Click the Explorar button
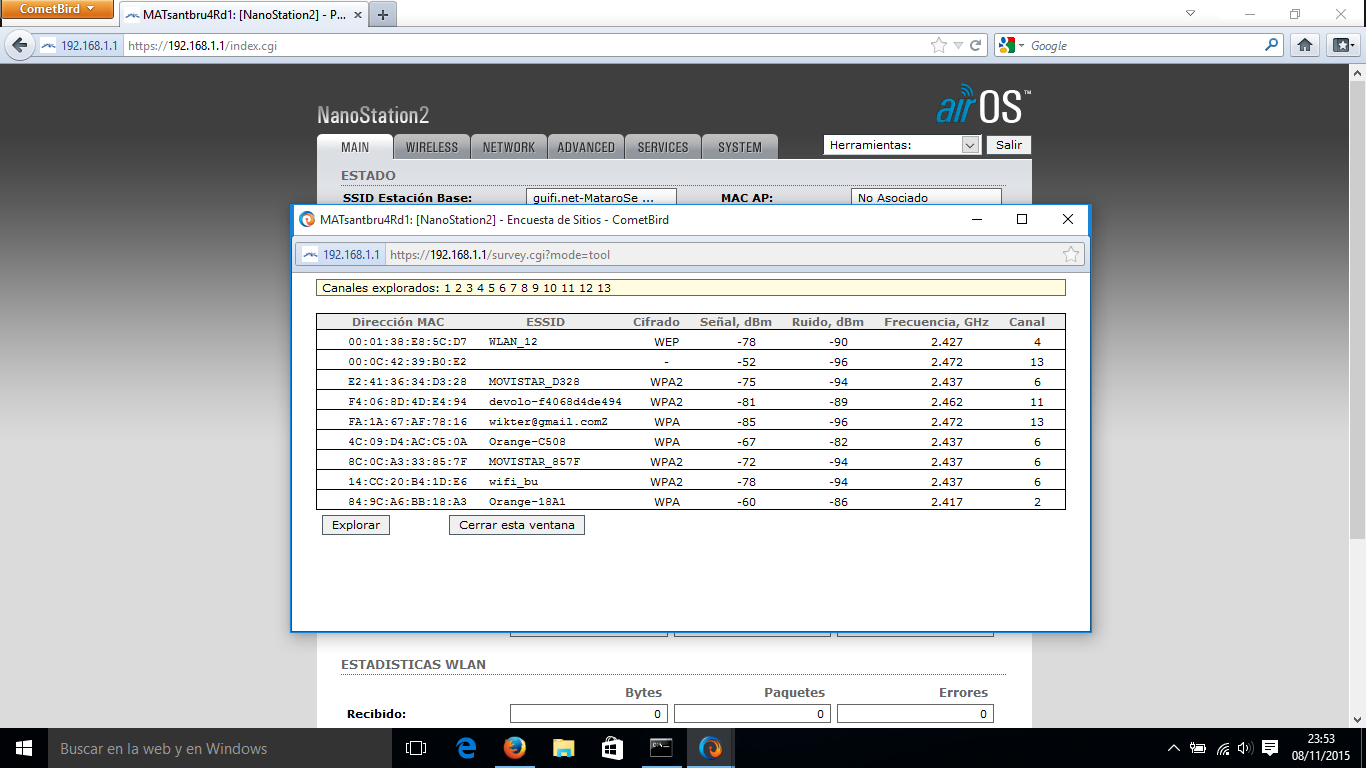 [356, 525]
